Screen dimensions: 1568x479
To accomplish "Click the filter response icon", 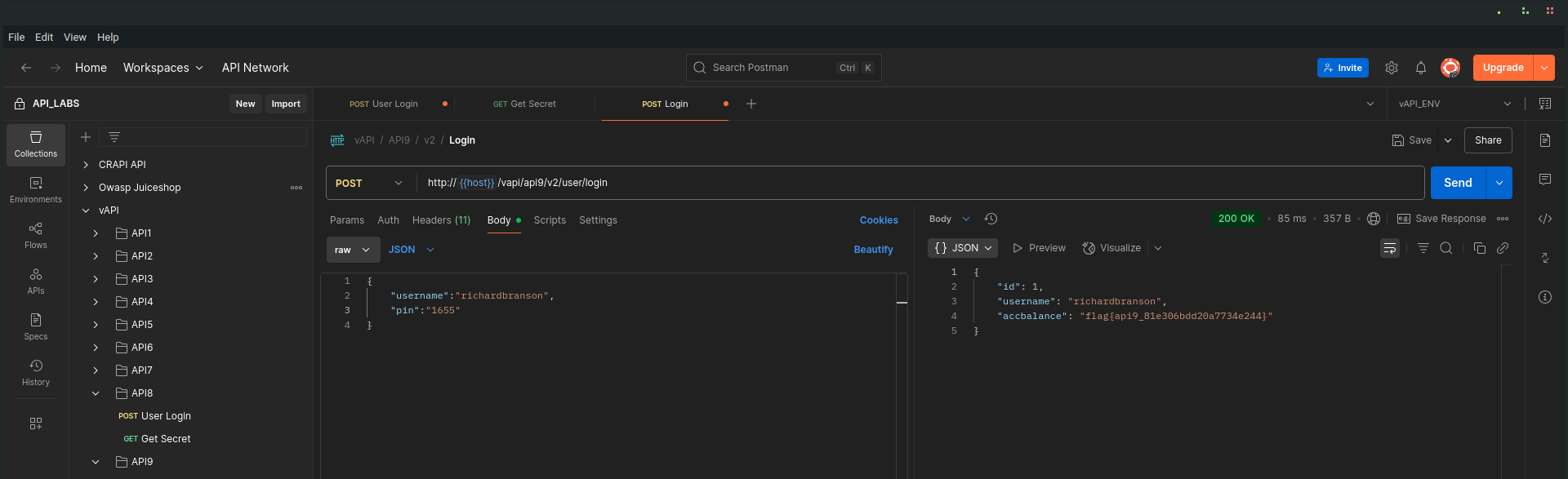I will [1423, 248].
